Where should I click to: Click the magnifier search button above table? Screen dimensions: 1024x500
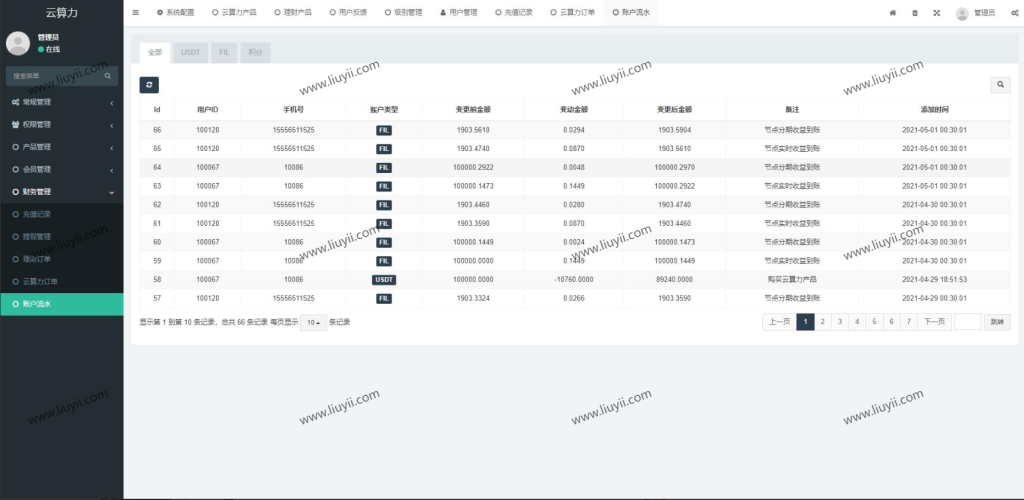point(1000,85)
